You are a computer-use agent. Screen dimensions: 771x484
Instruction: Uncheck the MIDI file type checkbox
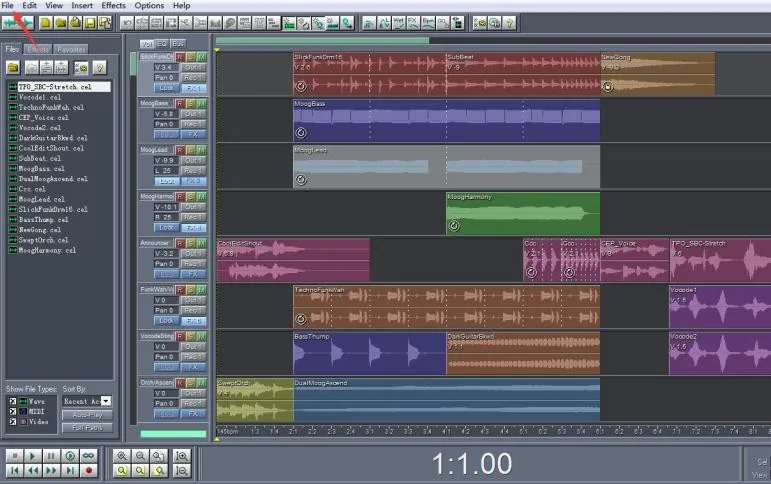point(12,410)
